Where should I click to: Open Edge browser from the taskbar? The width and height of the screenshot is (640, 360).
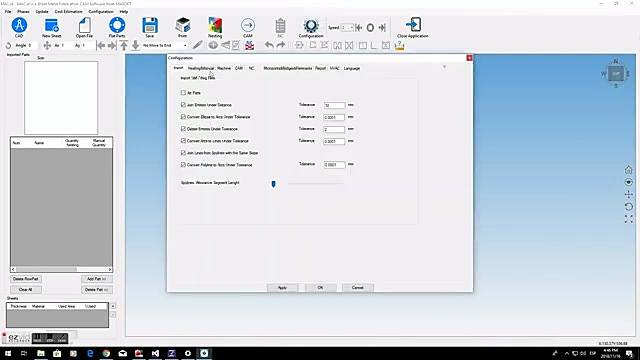point(90,353)
